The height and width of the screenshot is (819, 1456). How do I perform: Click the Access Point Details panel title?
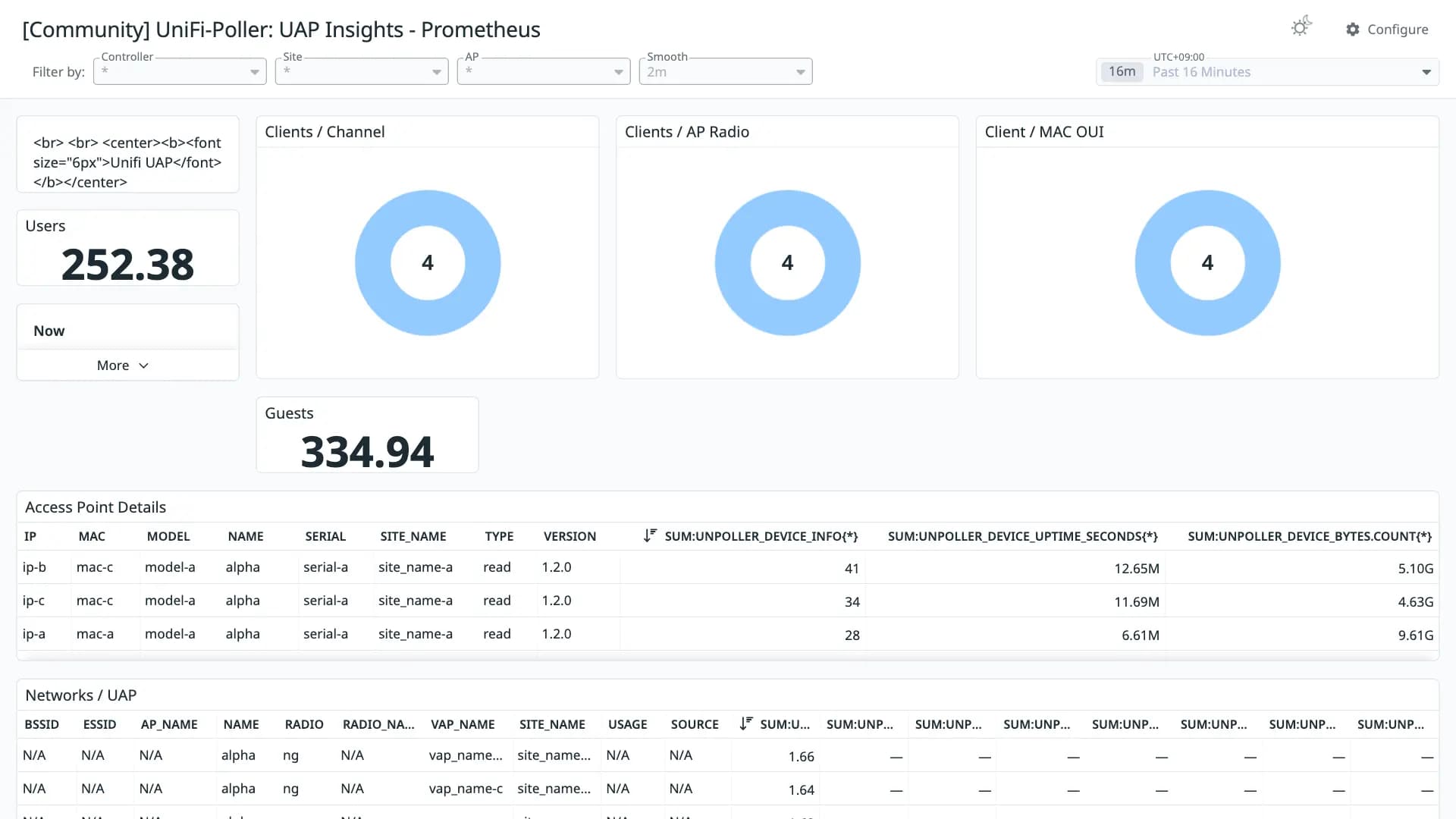(96, 507)
